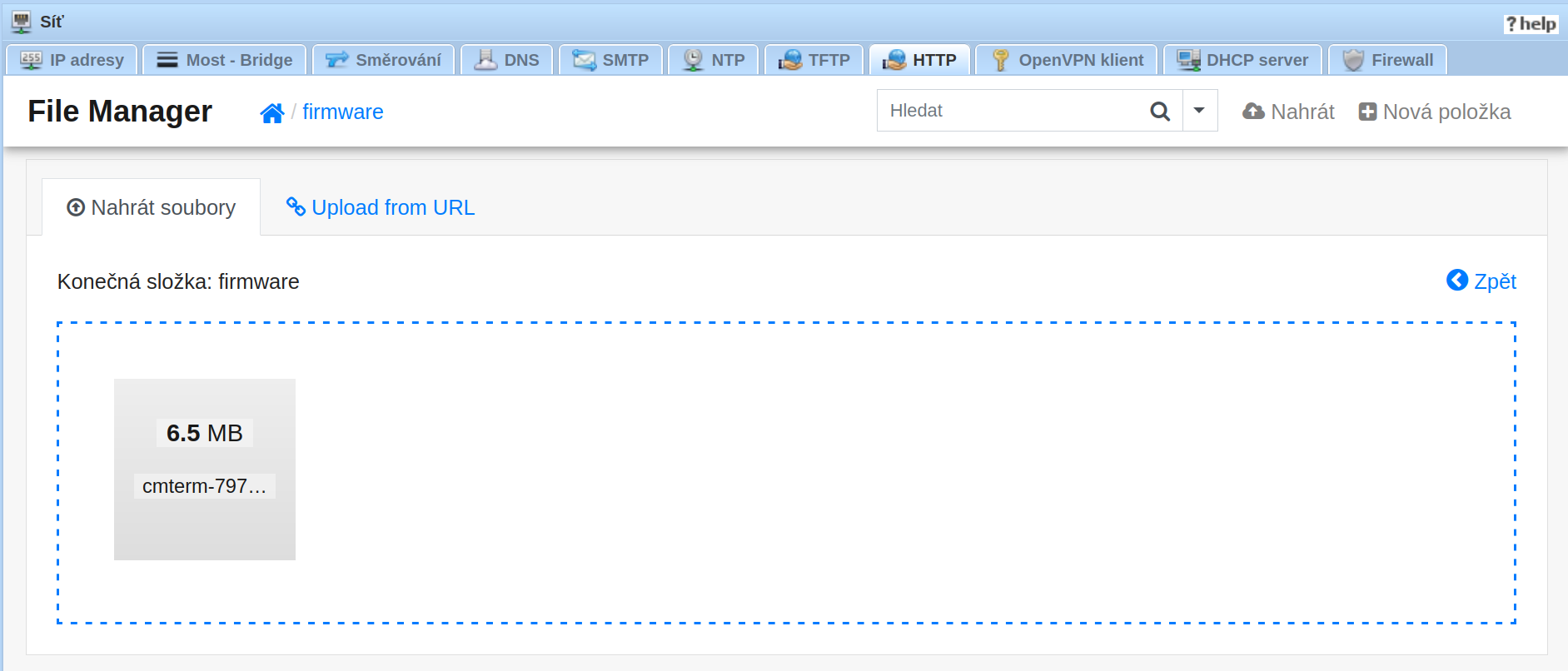The image size is (1568, 671).
Task: Open the Firewall tab
Action: point(1387,60)
